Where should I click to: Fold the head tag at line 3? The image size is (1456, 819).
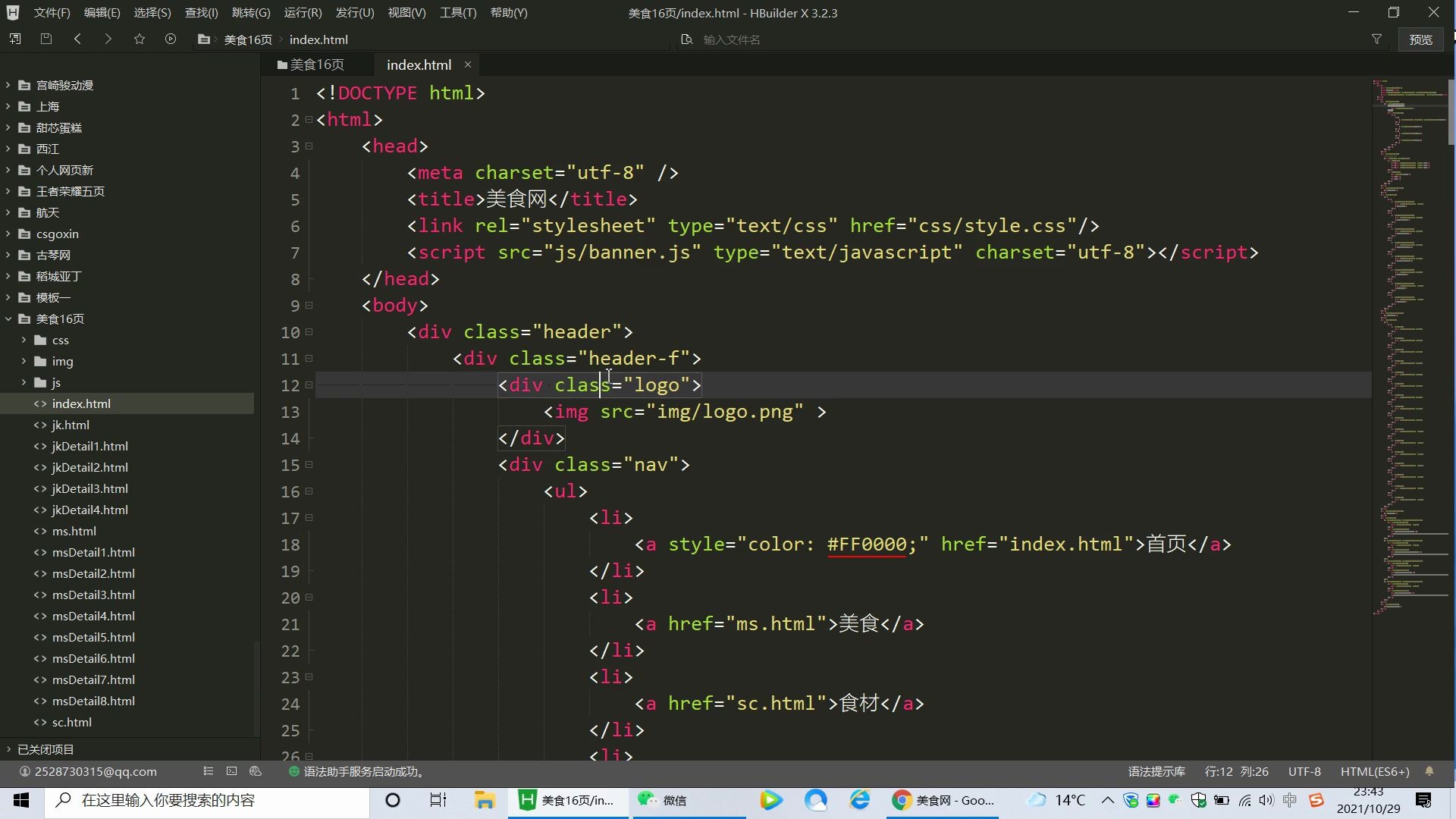click(309, 146)
